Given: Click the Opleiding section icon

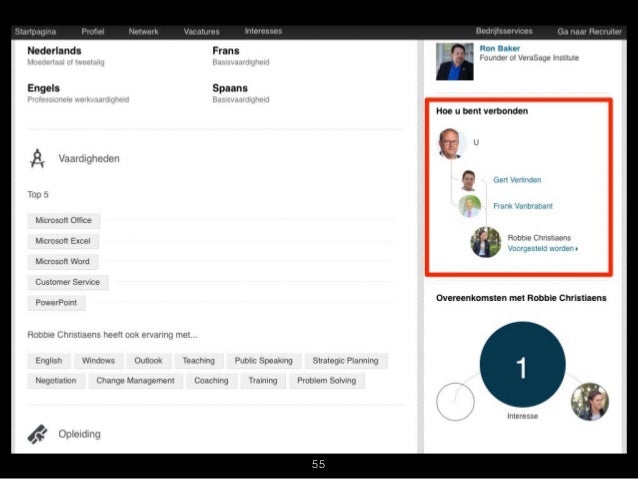Looking at the screenshot, I should 37,434.
